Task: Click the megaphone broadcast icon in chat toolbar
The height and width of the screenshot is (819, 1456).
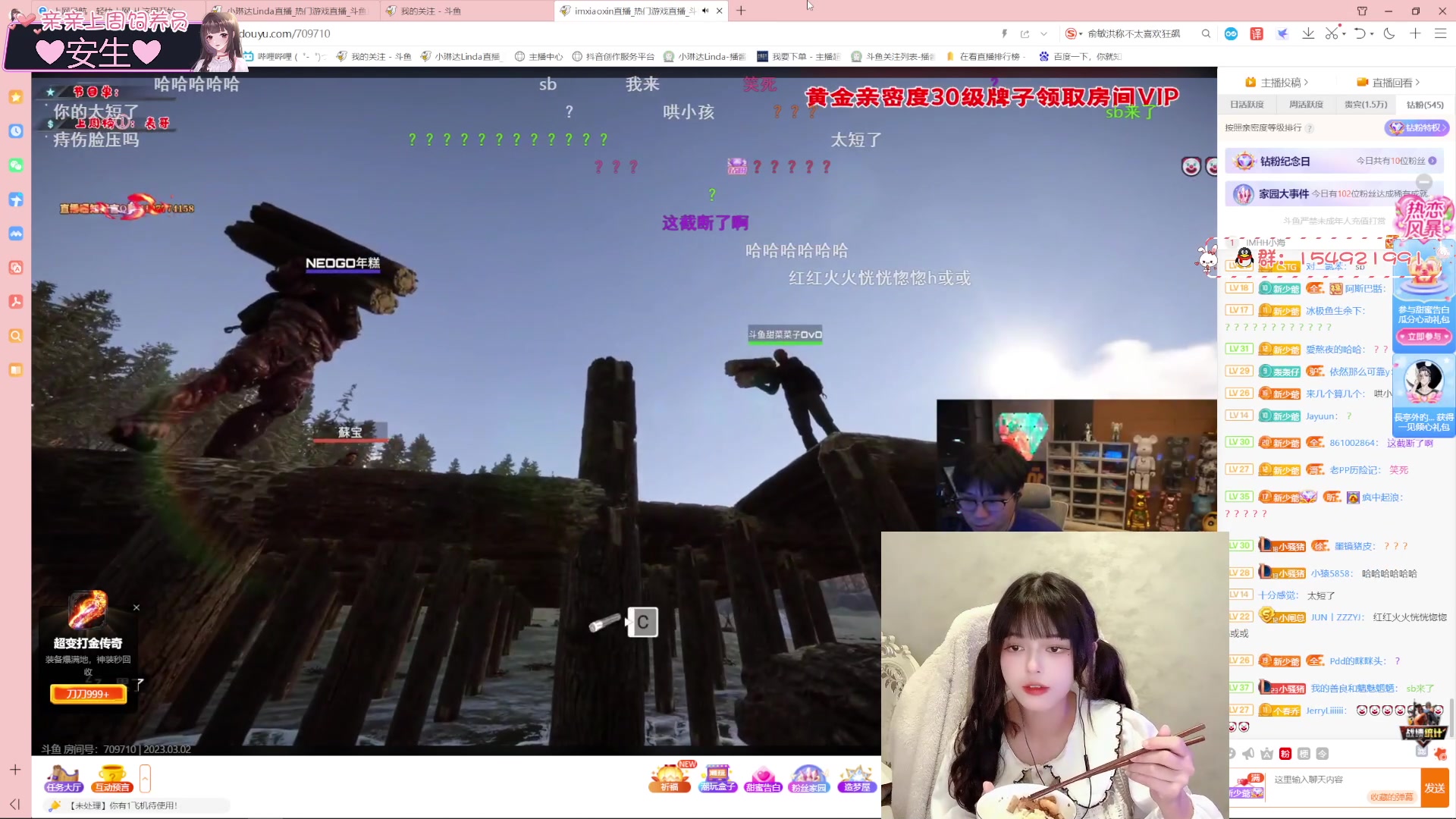Action: point(1248,754)
